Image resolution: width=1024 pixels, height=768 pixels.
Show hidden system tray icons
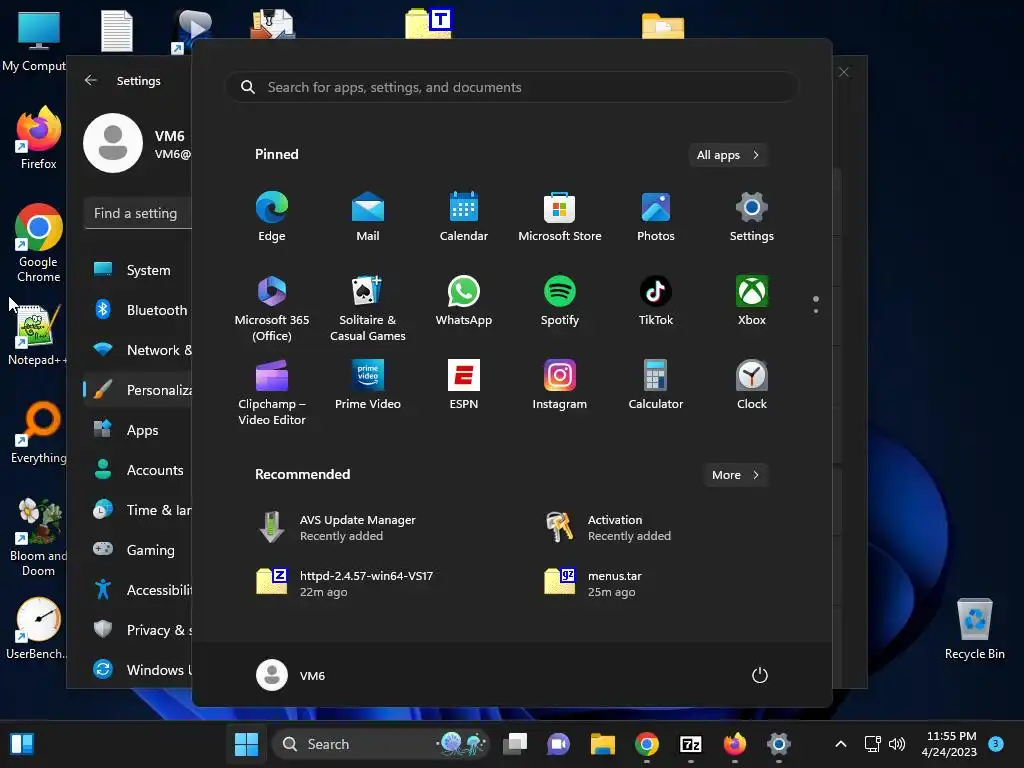pos(840,744)
